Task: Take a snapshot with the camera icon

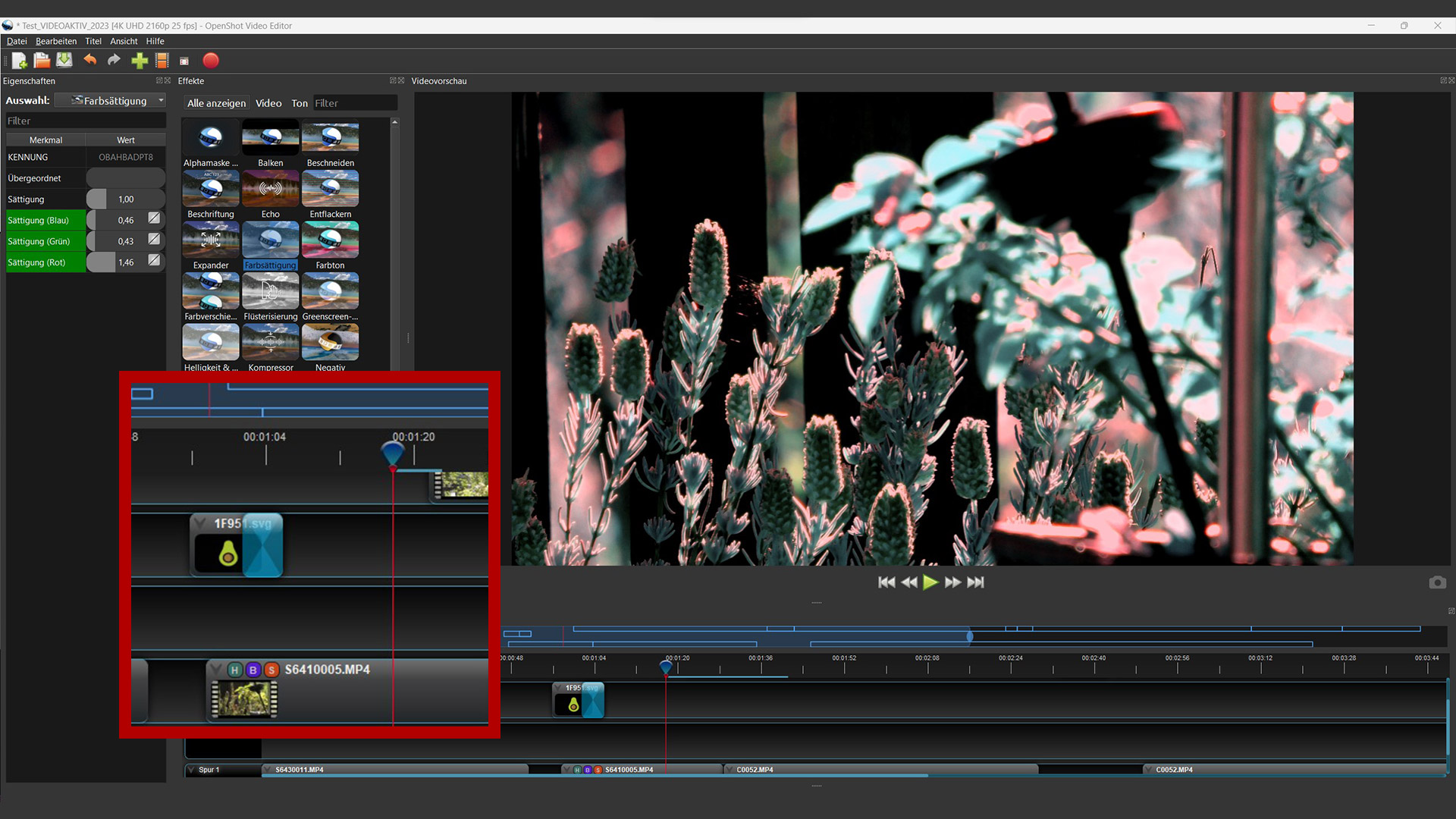Action: point(1437,582)
